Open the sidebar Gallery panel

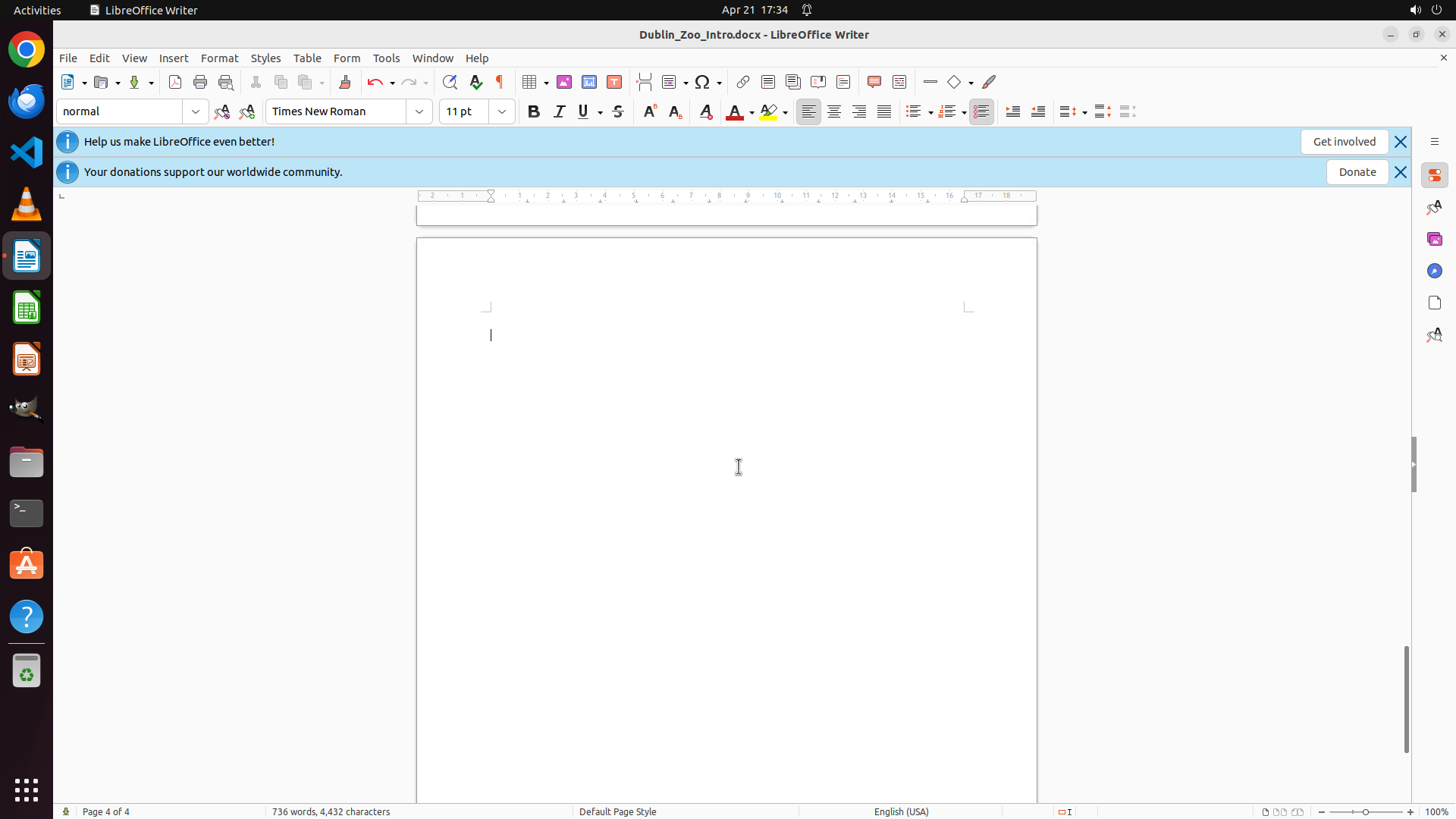[x=1434, y=239]
